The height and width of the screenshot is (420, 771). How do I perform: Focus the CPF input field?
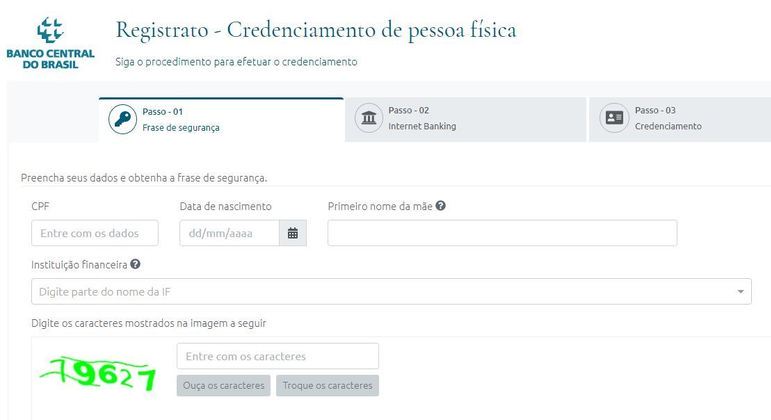click(95, 233)
